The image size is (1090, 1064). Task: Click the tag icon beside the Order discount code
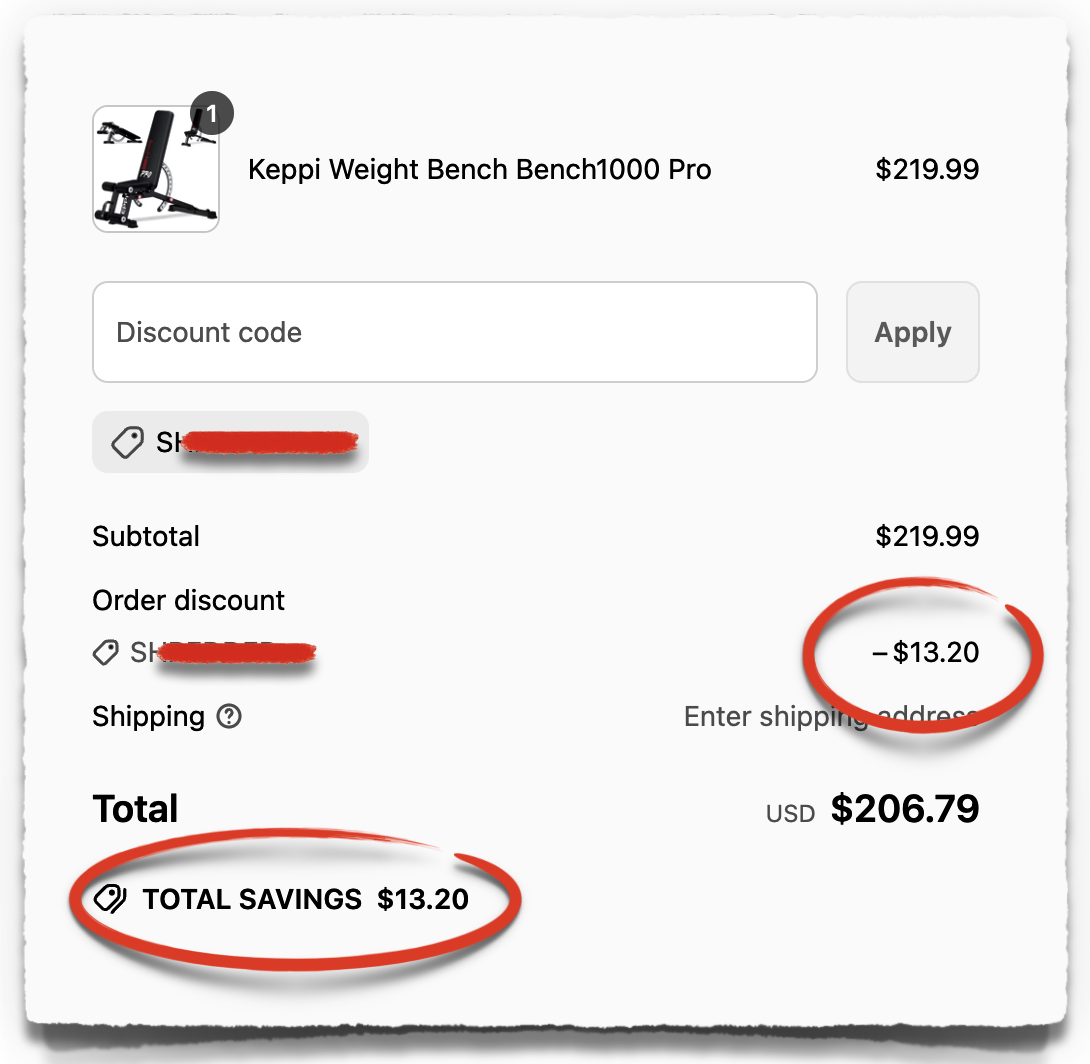(x=105, y=653)
